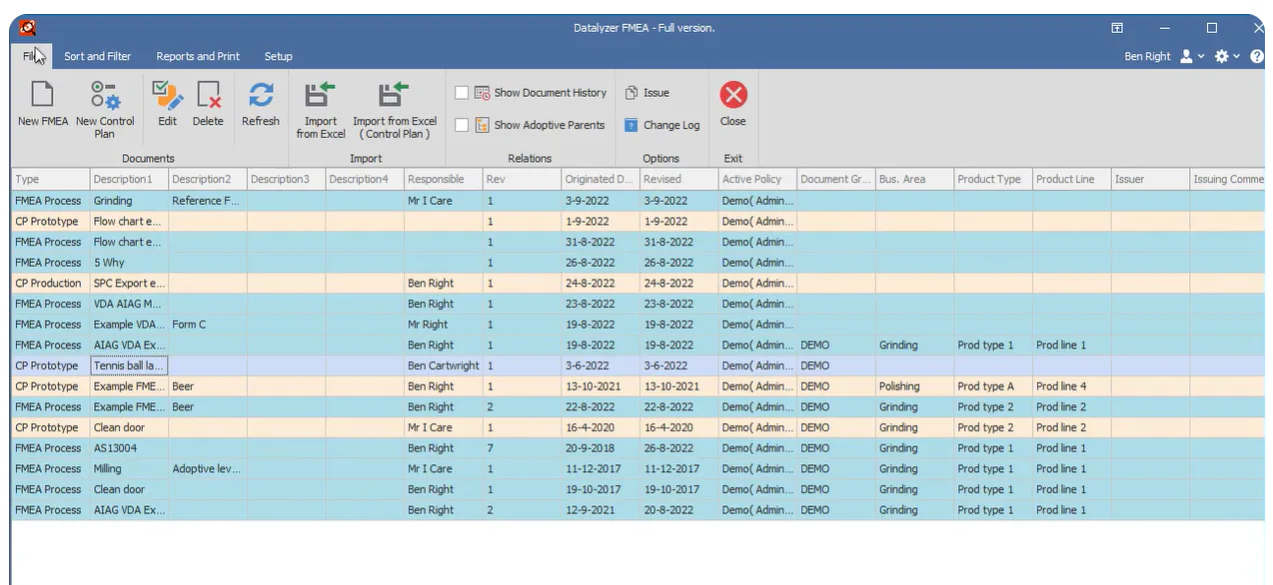Open the Ben Right user dropdown
The image size is (1273, 585).
1164,57
